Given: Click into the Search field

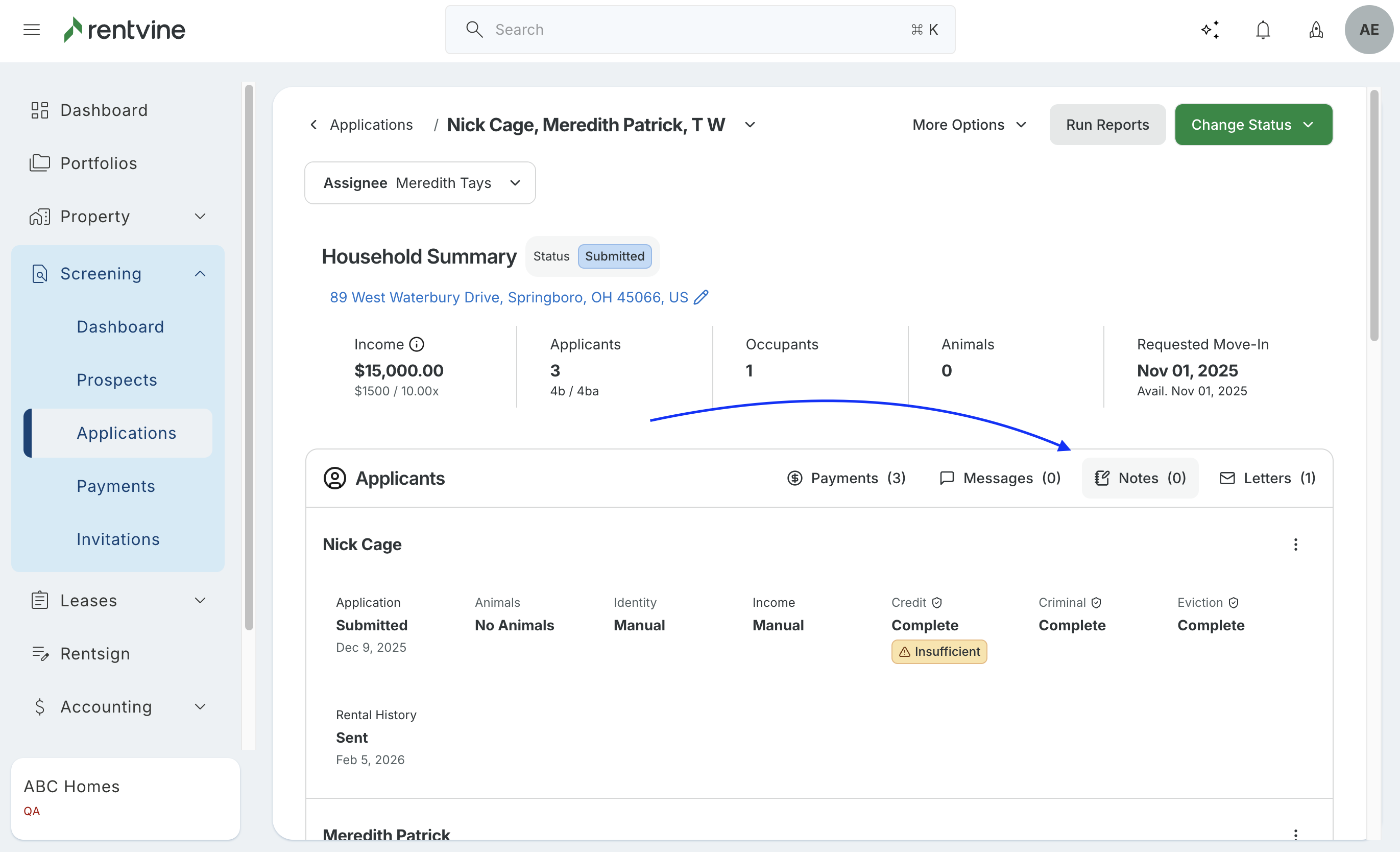Looking at the screenshot, I should point(699,30).
